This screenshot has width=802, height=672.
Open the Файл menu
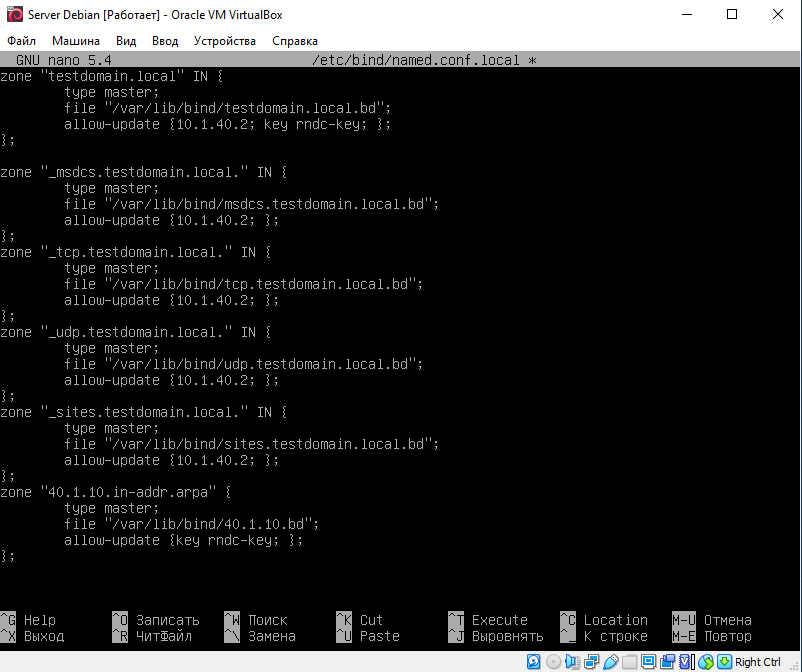(x=21, y=41)
